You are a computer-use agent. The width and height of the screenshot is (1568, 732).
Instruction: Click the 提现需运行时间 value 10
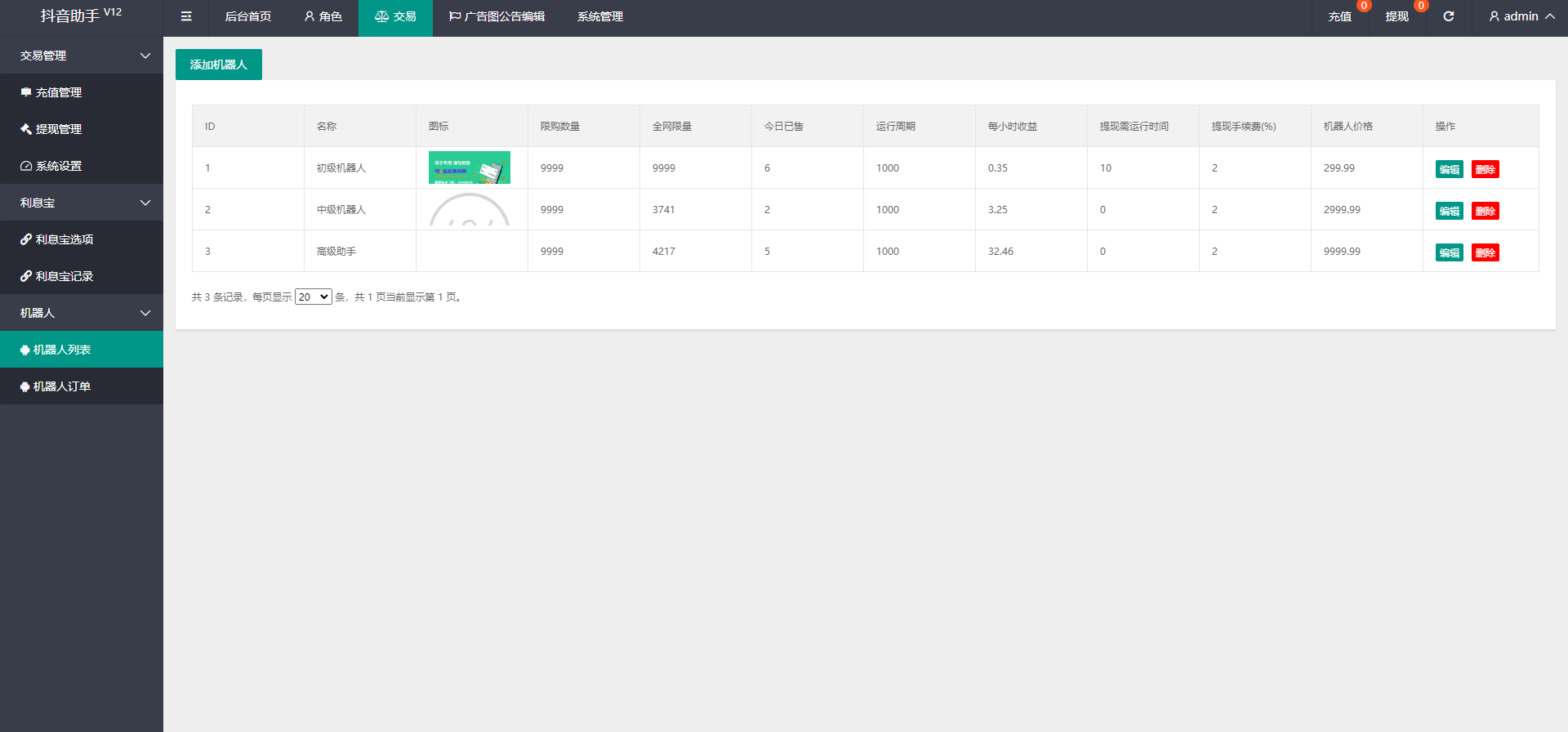pos(1106,168)
